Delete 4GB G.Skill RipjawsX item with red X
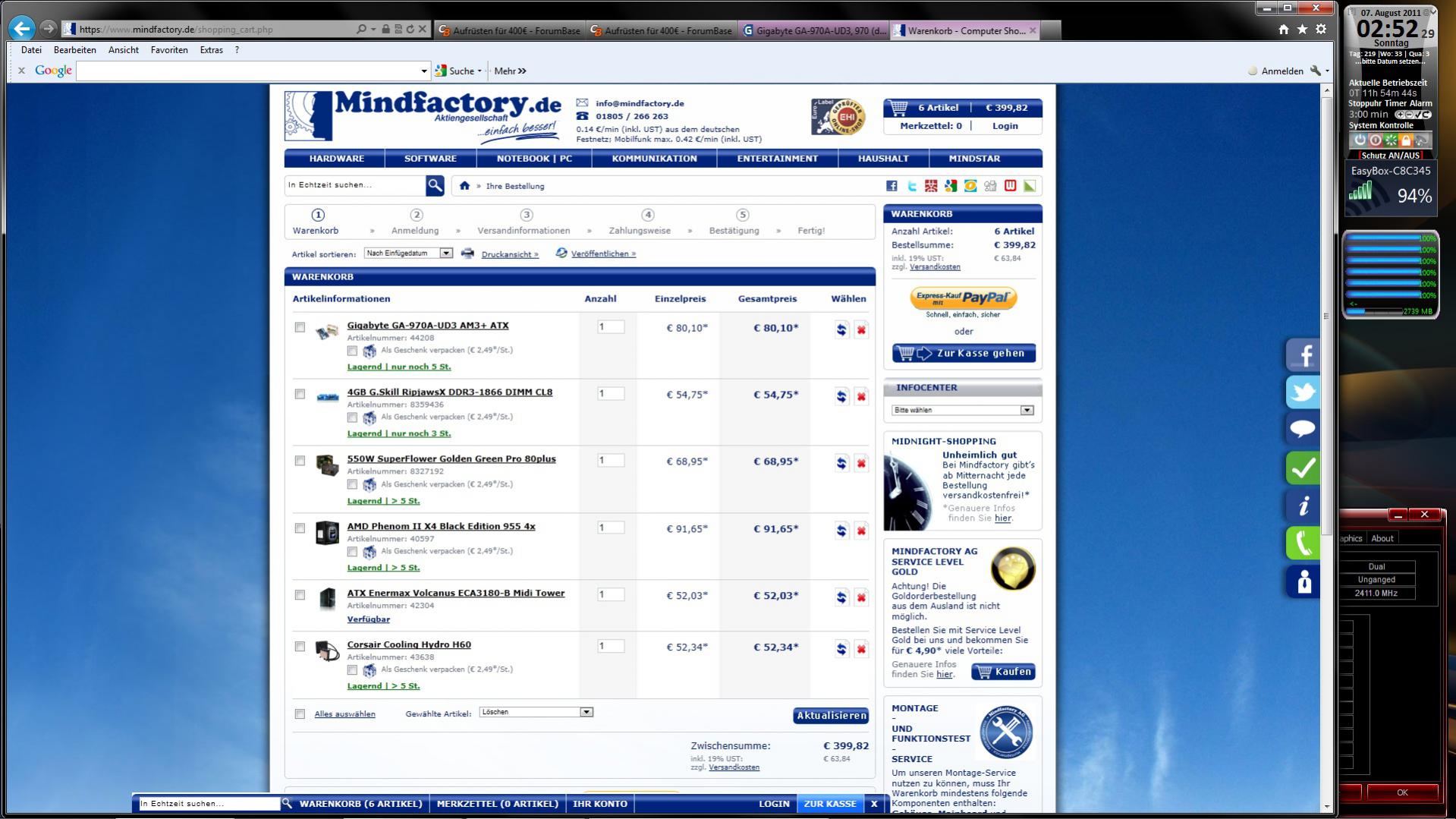The width and height of the screenshot is (1456, 819). coord(861,396)
